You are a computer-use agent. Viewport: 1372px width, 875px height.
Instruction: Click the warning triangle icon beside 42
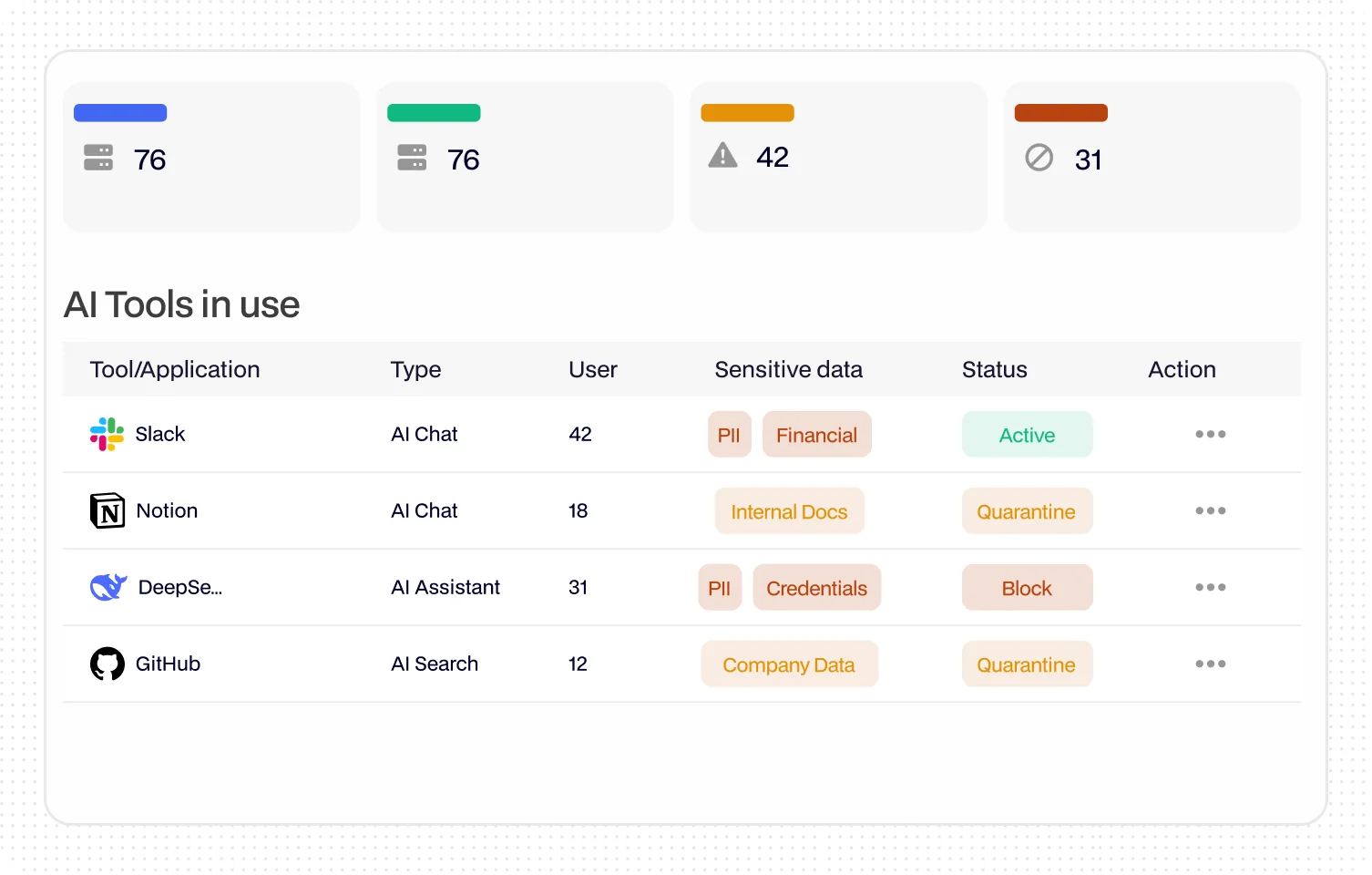click(723, 155)
